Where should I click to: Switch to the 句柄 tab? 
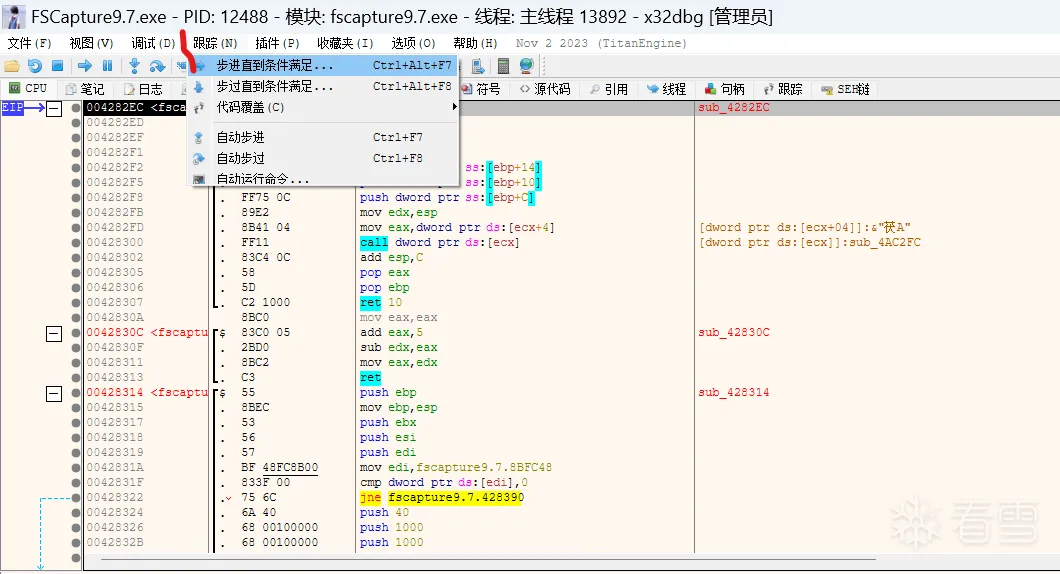point(725,89)
